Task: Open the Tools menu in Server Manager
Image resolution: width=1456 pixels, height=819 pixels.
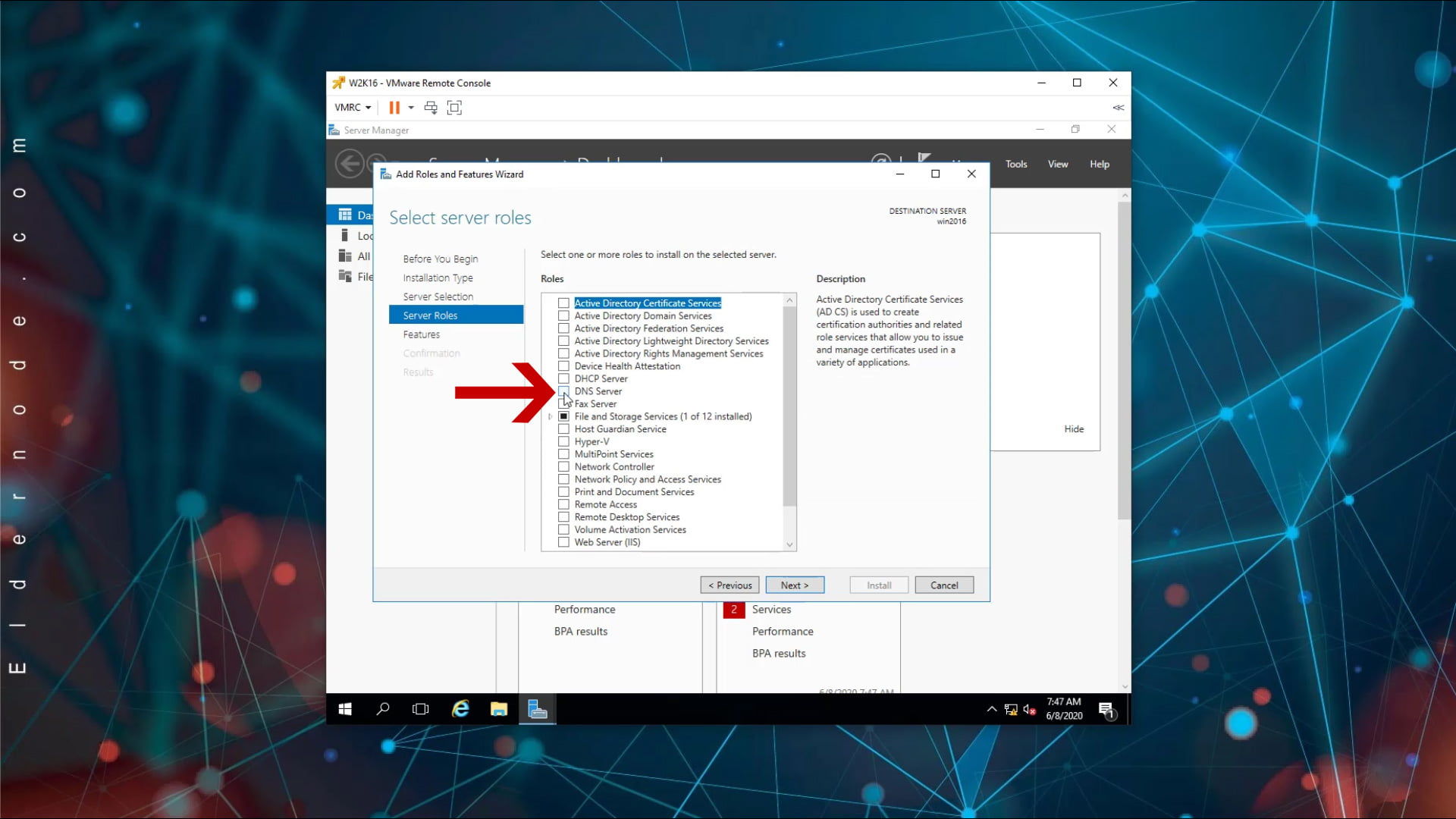Action: click(1015, 164)
